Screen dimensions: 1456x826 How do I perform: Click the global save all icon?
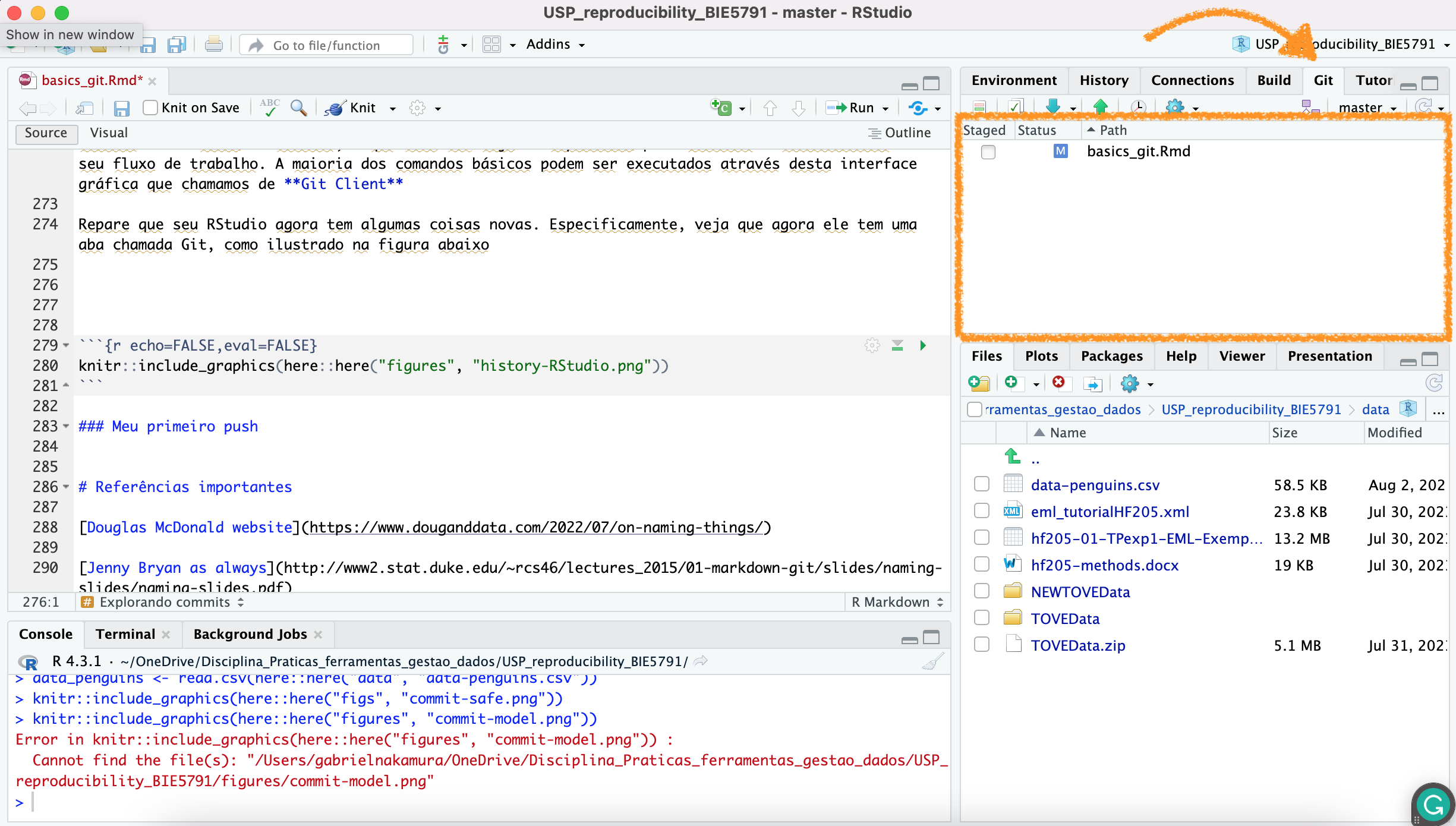[177, 45]
